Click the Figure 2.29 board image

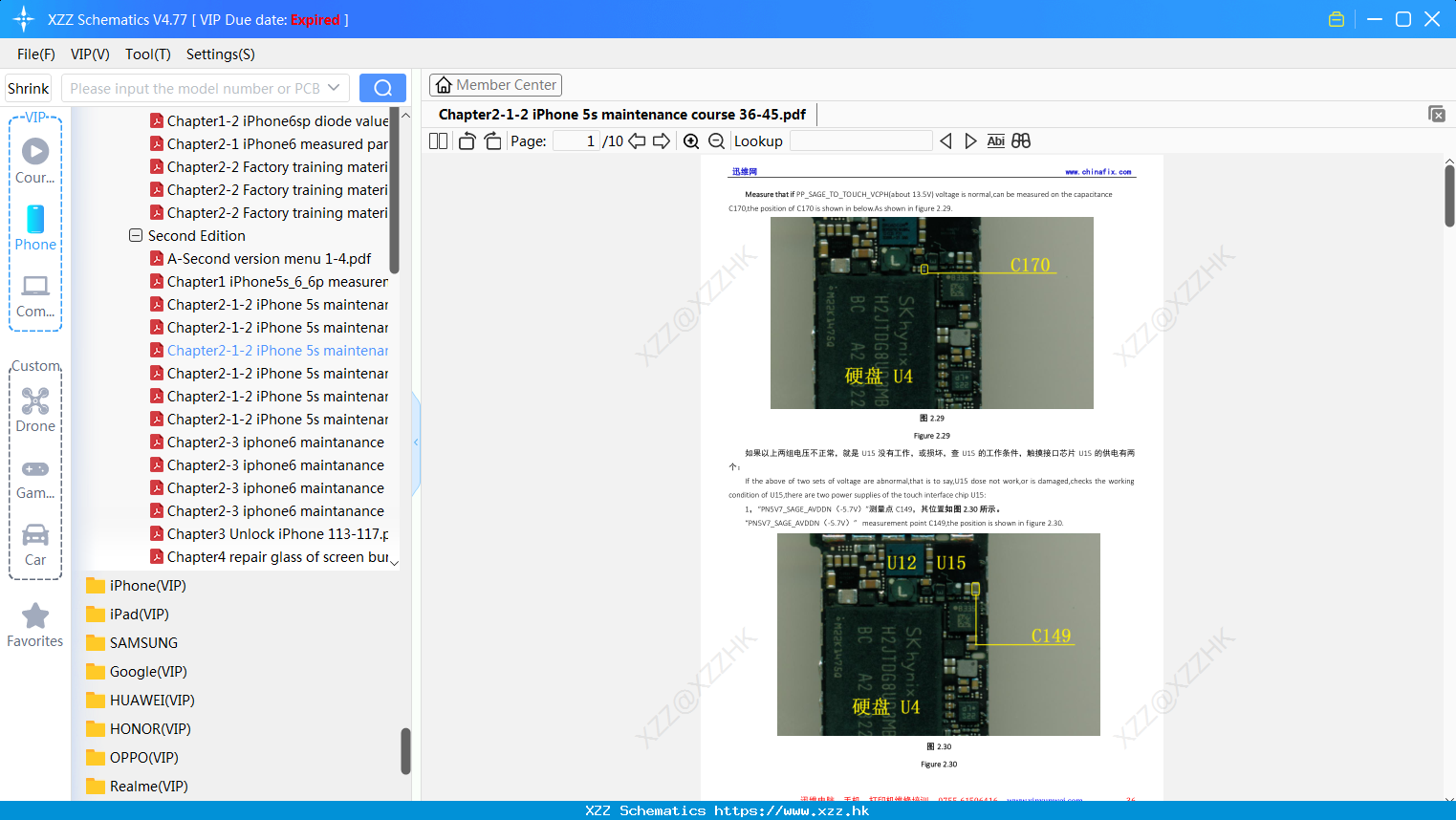click(x=932, y=313)
